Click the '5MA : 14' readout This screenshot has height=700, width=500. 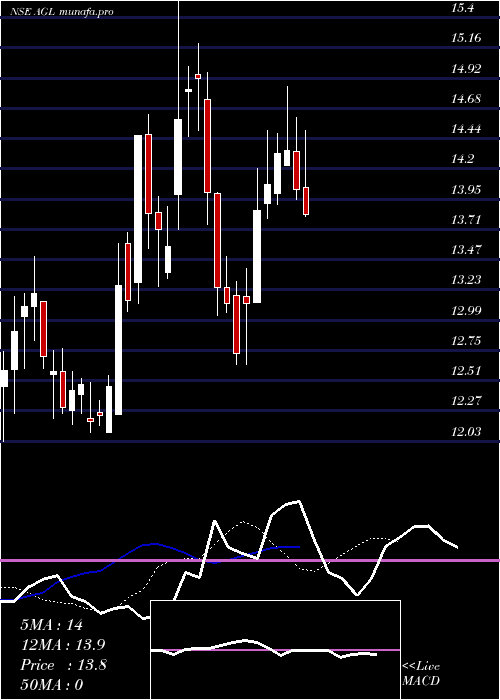click(x=51, y=625)
